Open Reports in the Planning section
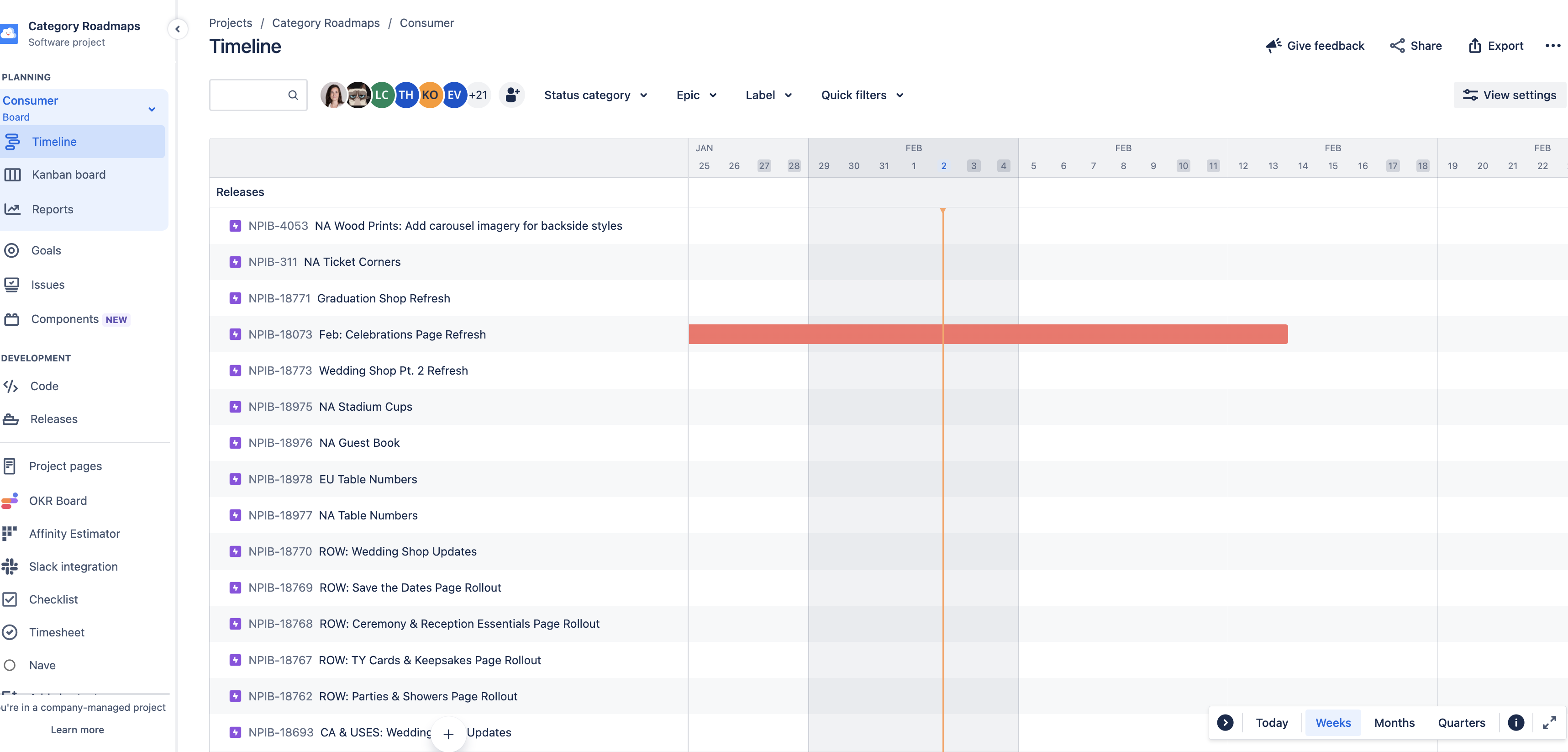Screen dimensions: 1568x752 tap(53, 209)
